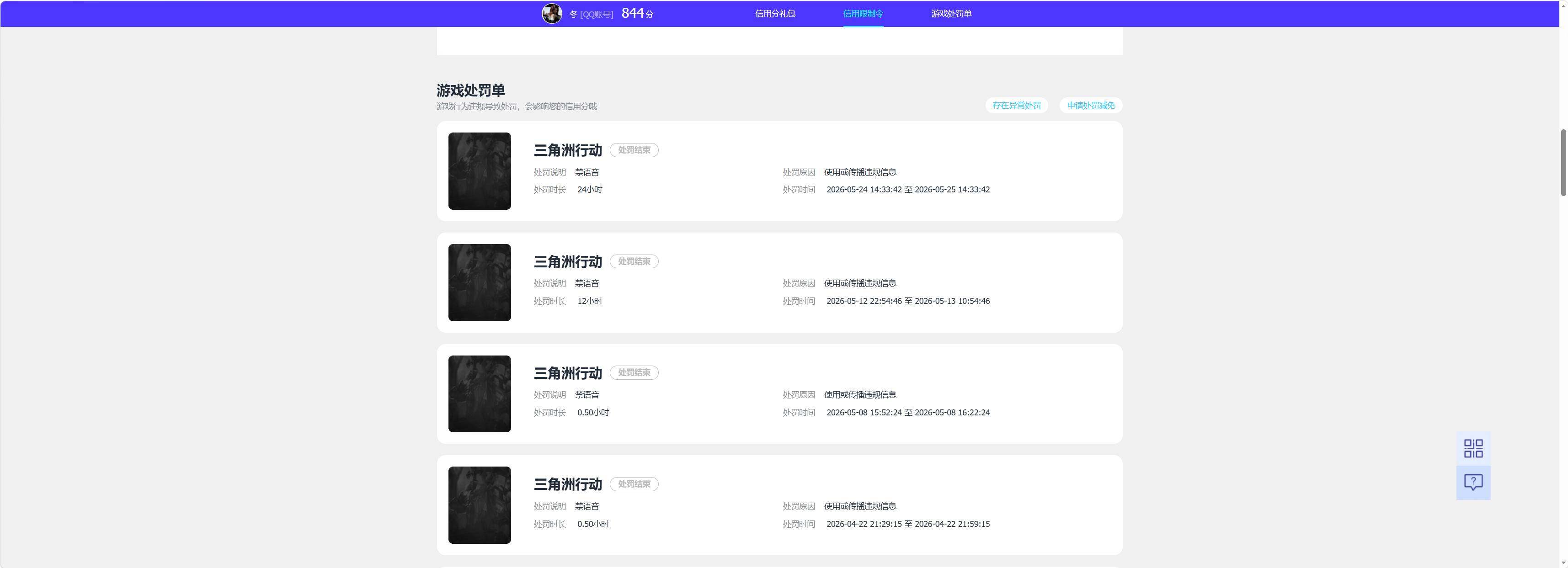Click time range 2026-05-08 15:52:24 至 16:22:24
Image resolution: width=1568 pixels, height=568 pixels.
[x=907, y=412]
